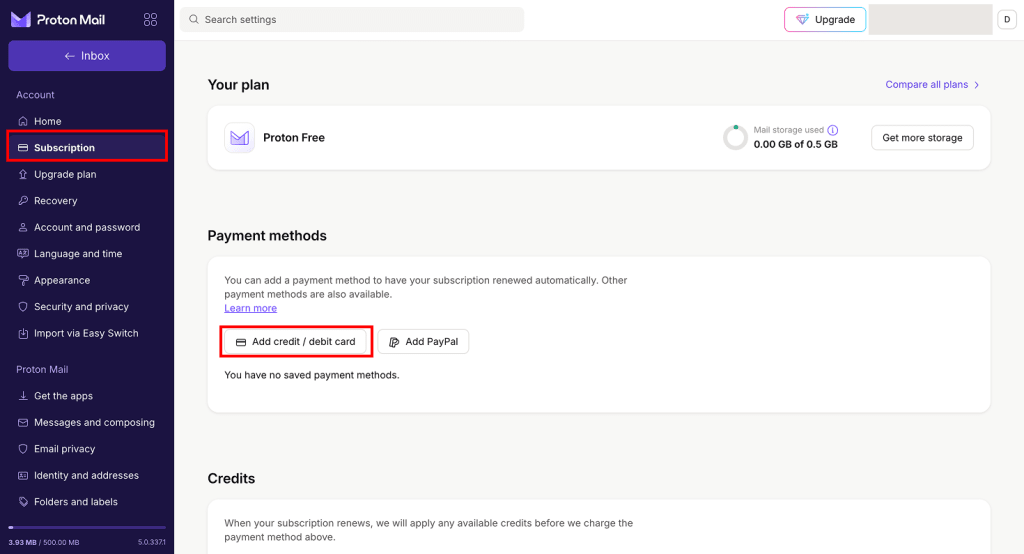
Task: Open Upgrade plan sidebar item
Action: [x=87, y=174]
